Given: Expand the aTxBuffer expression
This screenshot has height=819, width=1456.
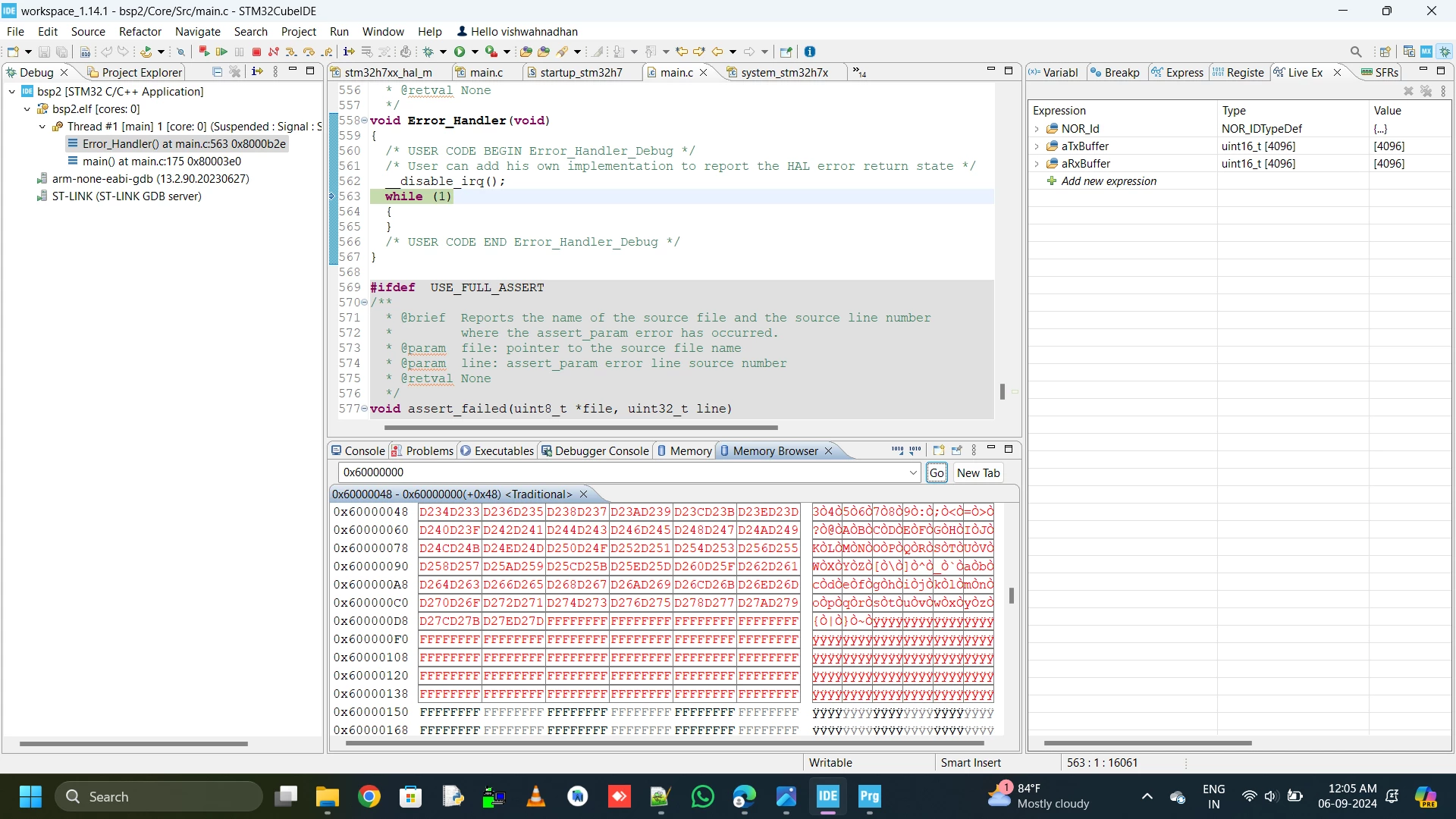Looking at the screenshot, I should [x=1037, y=146].
